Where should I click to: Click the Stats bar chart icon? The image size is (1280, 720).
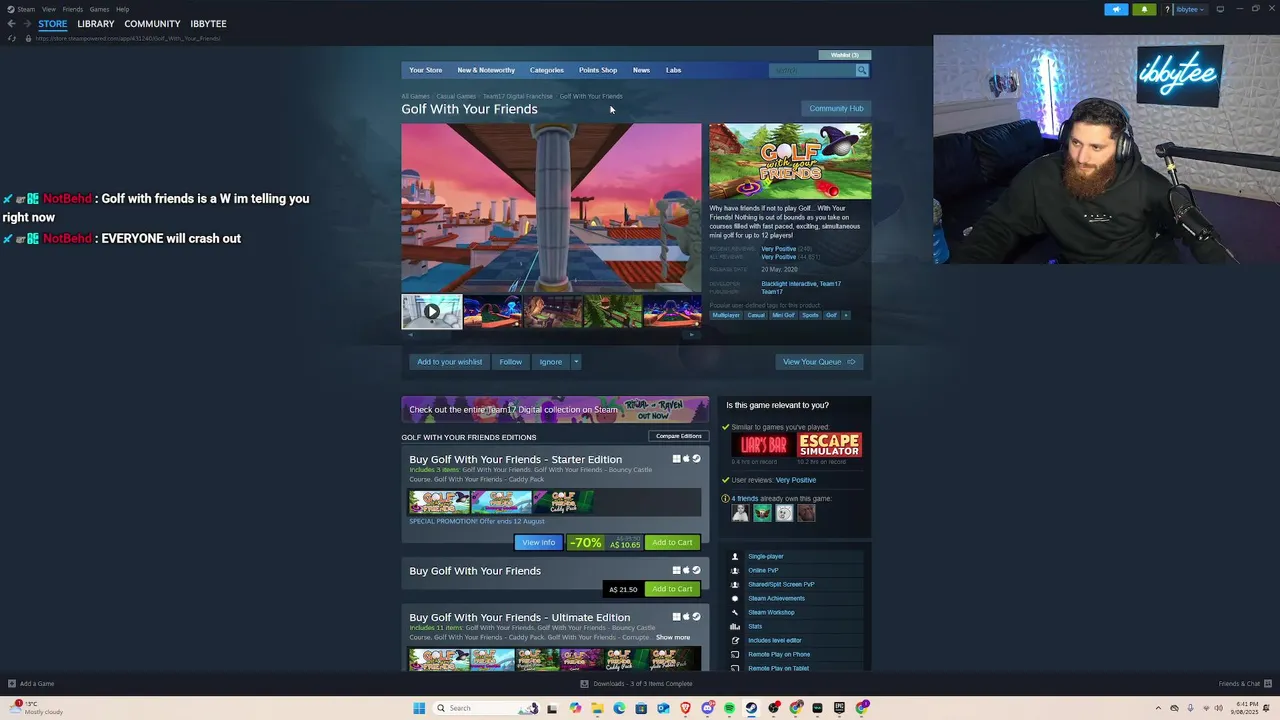tap(735, 626)
